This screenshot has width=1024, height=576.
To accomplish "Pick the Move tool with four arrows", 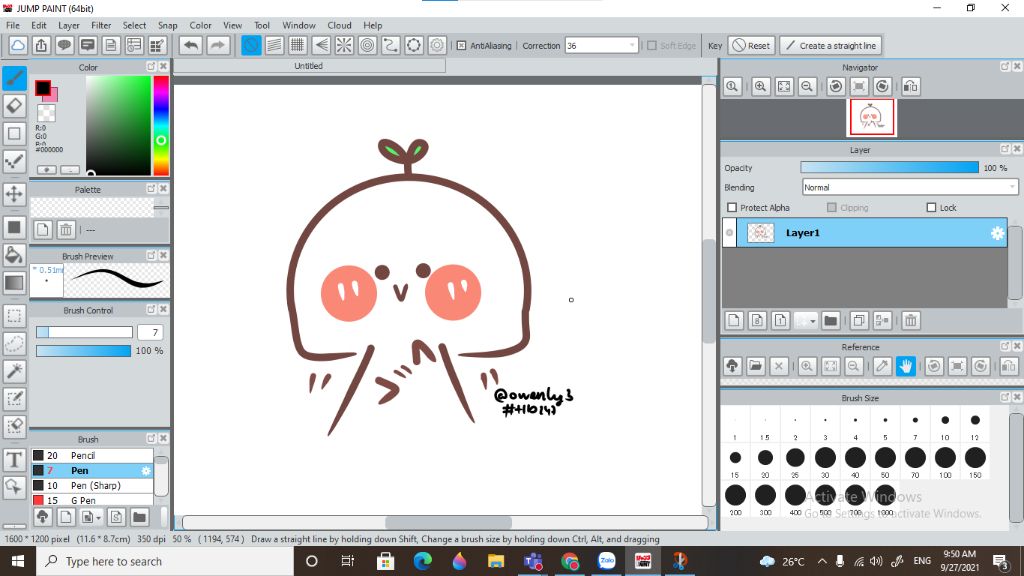I will pos(14,194).
